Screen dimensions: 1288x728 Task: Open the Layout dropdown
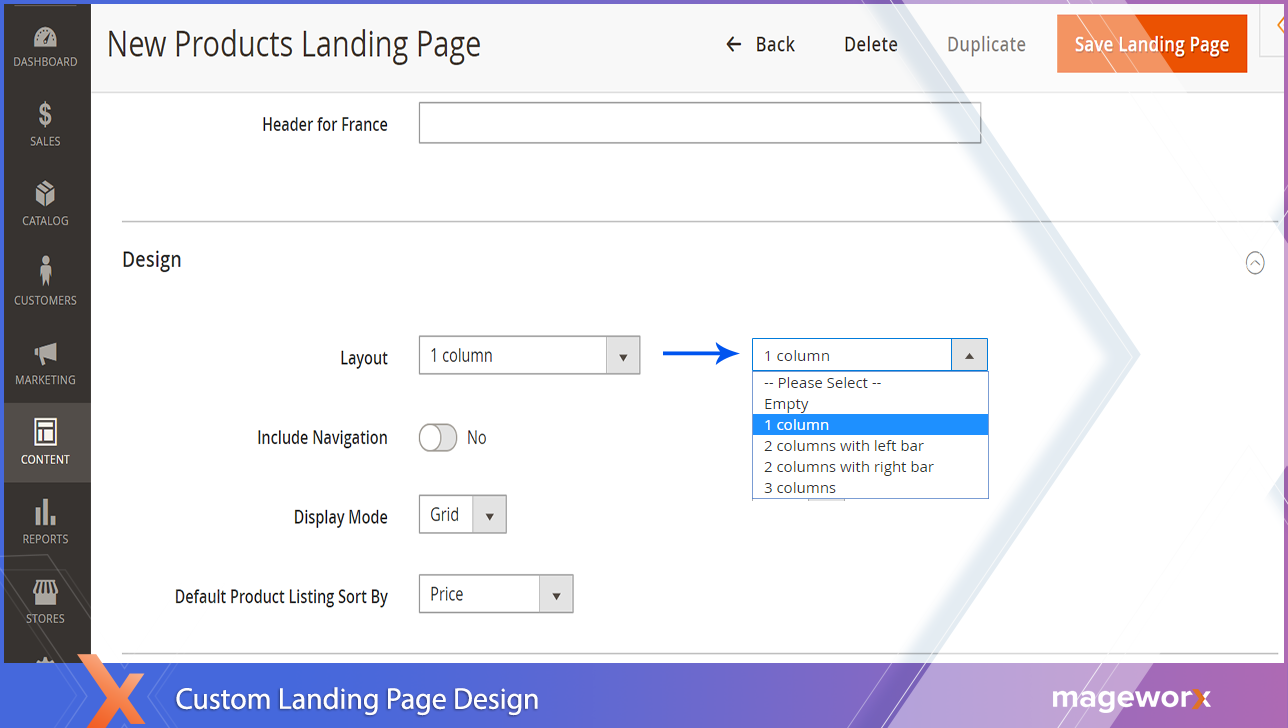529,356
